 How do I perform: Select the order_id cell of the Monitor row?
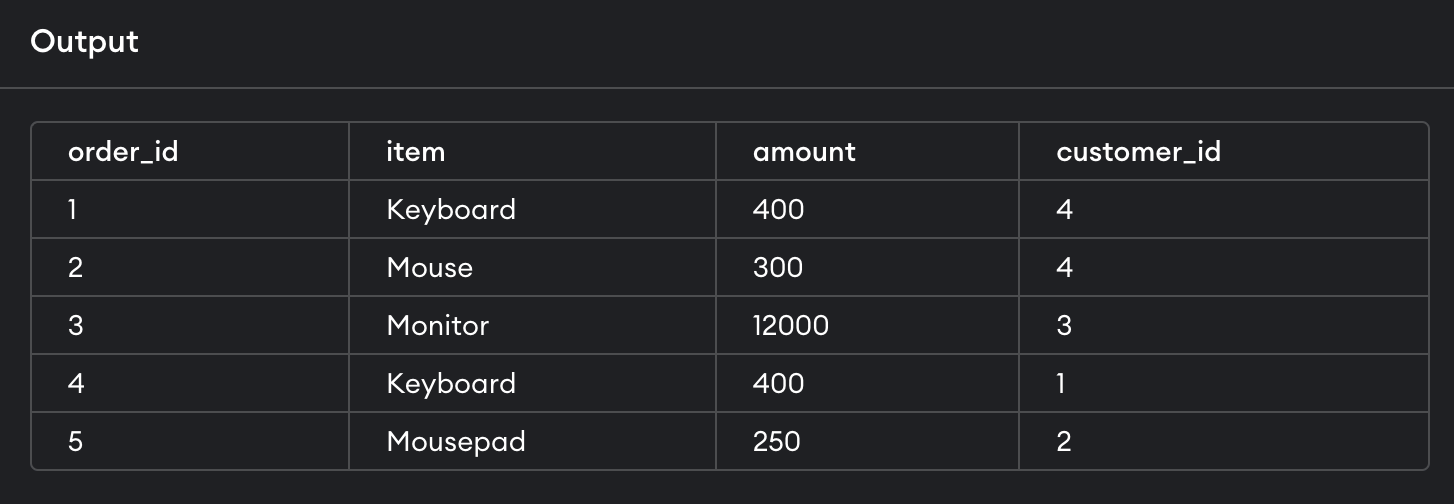76,326
